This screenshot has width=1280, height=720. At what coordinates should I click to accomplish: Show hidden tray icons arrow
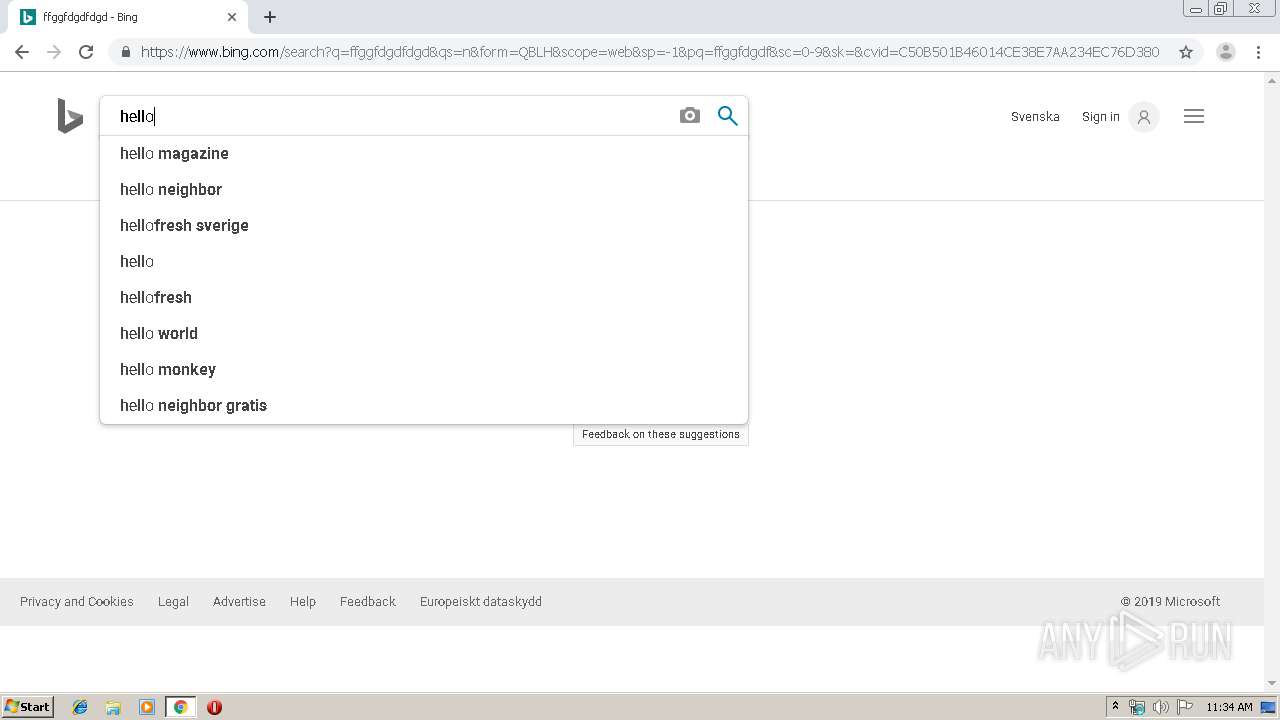click(x=1115, y=707)
